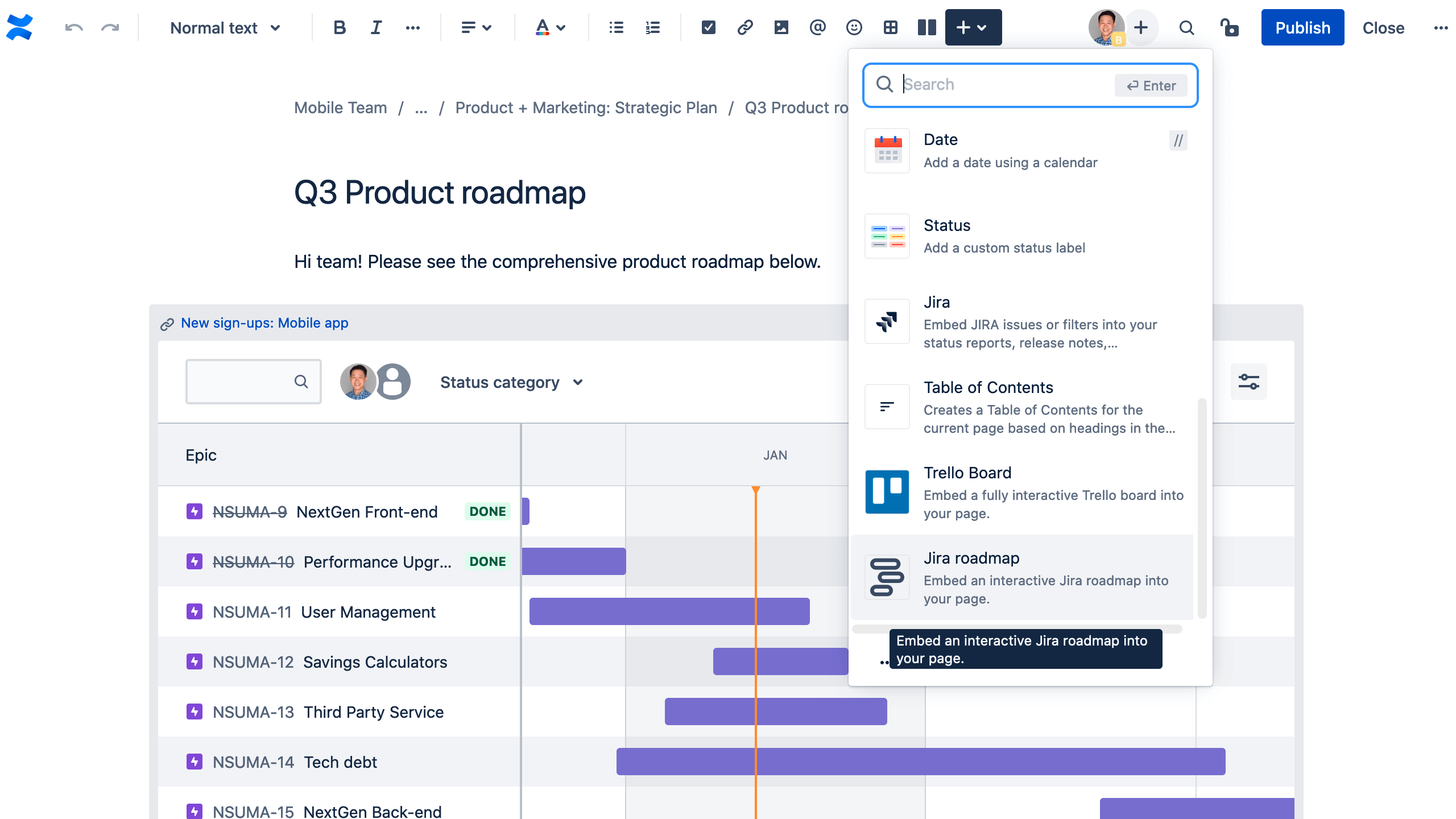Insert an action item checkbox
Screen dimensions: 1456x819
point(708,27)
